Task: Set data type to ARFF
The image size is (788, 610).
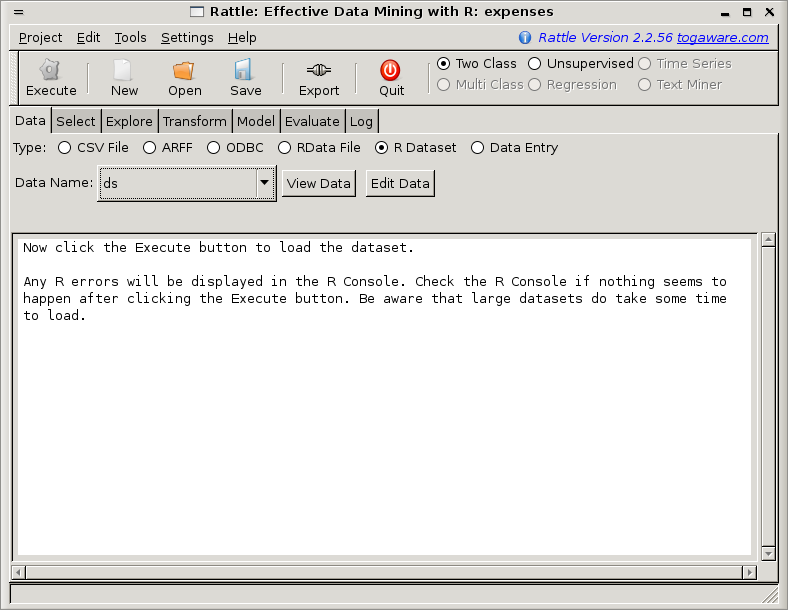Action: [x=149, y=148]
